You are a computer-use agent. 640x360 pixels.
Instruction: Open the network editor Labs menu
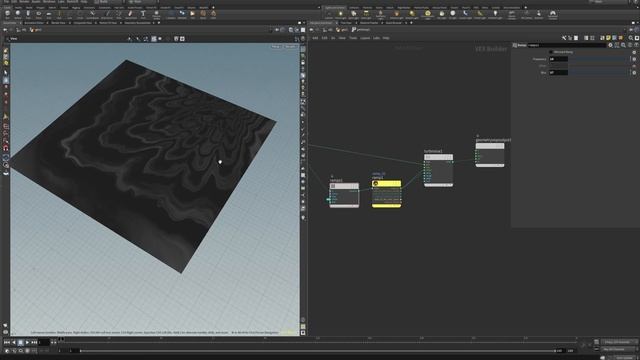pos(376,38)
